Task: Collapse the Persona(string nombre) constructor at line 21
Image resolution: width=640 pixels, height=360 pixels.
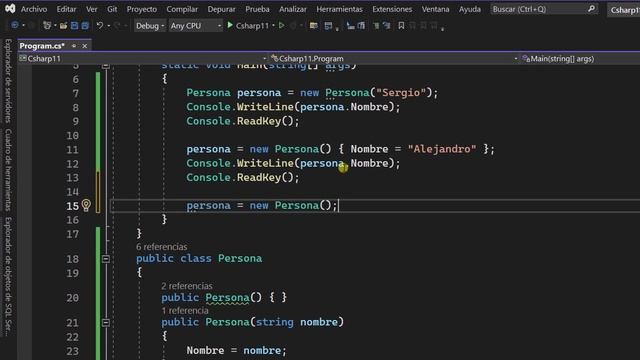Action: 106,323
